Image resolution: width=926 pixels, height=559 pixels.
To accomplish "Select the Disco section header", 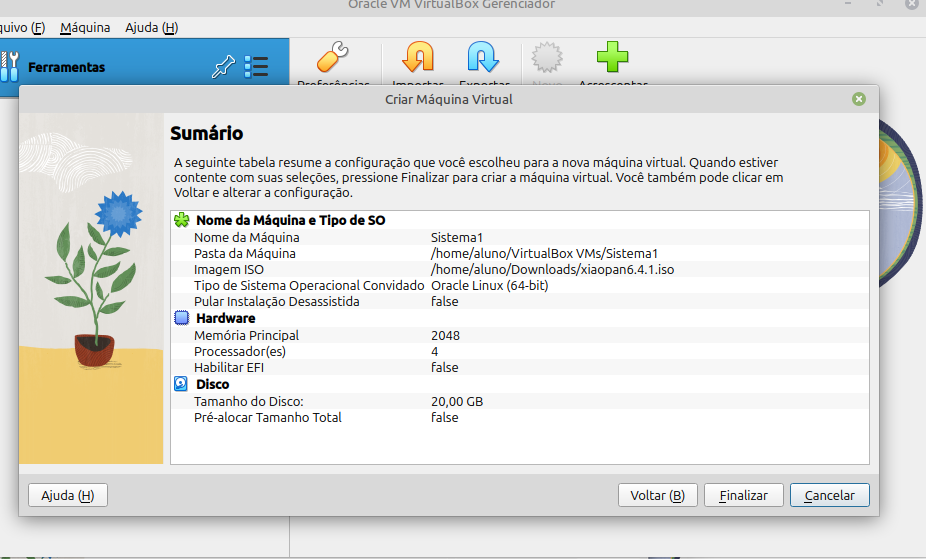I will coord(212,384).
